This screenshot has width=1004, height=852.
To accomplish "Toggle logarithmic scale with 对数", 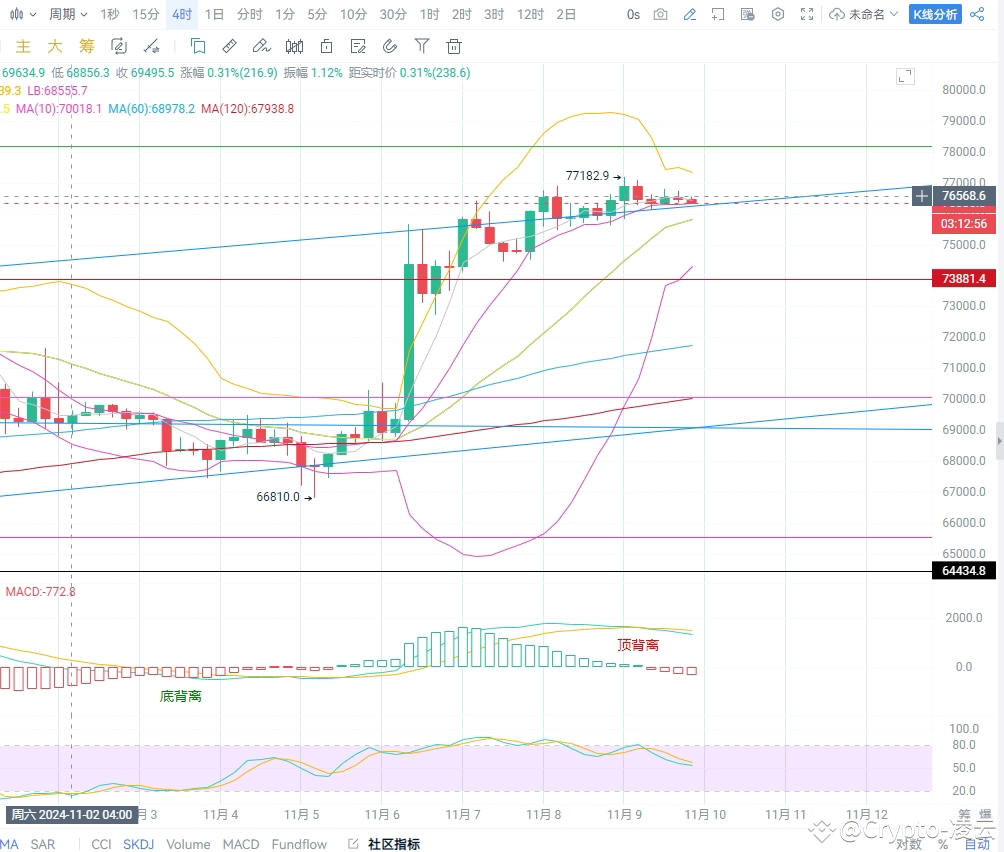I will (908, 843).
